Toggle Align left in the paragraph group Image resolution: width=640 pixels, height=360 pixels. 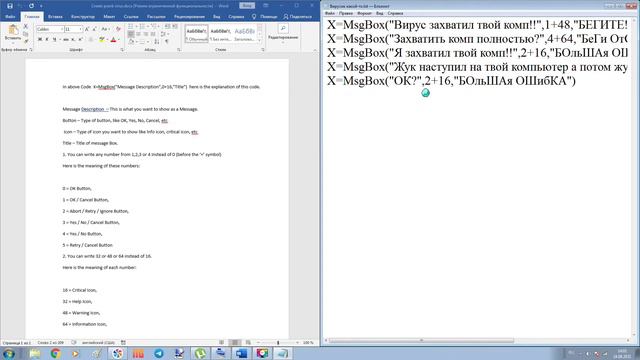click(131, 34)
